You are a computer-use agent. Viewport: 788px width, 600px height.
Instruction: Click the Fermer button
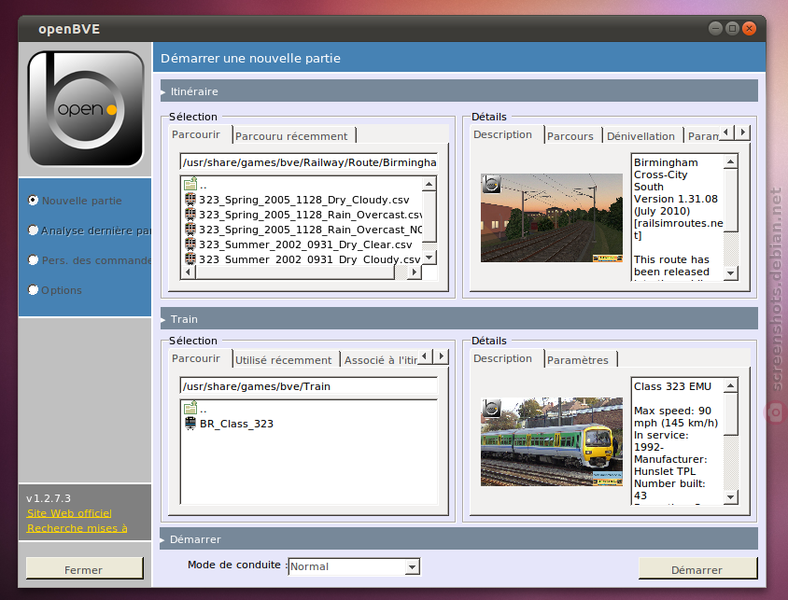click(x=84, y=569)
